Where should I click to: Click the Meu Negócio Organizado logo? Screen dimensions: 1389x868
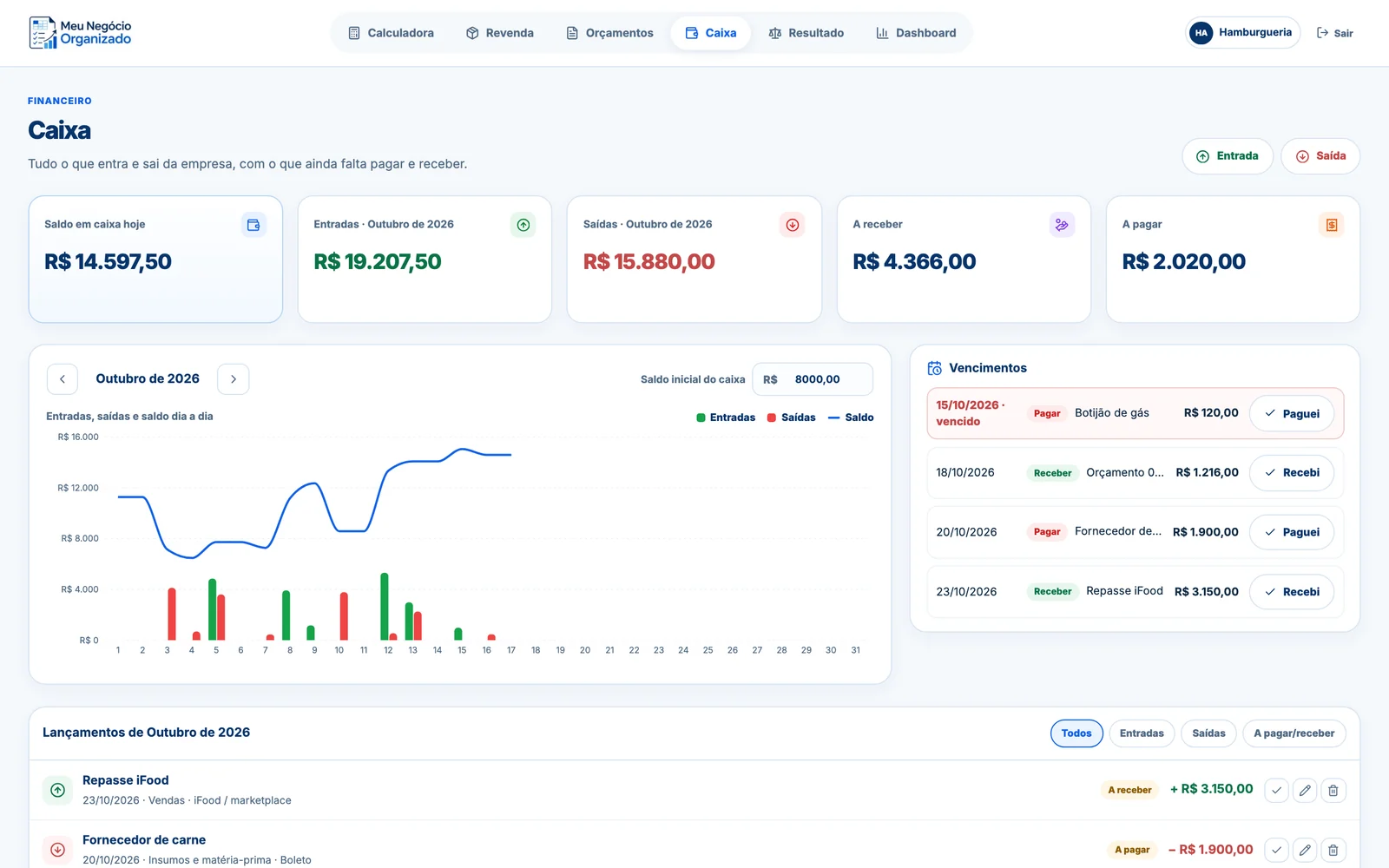80,33
